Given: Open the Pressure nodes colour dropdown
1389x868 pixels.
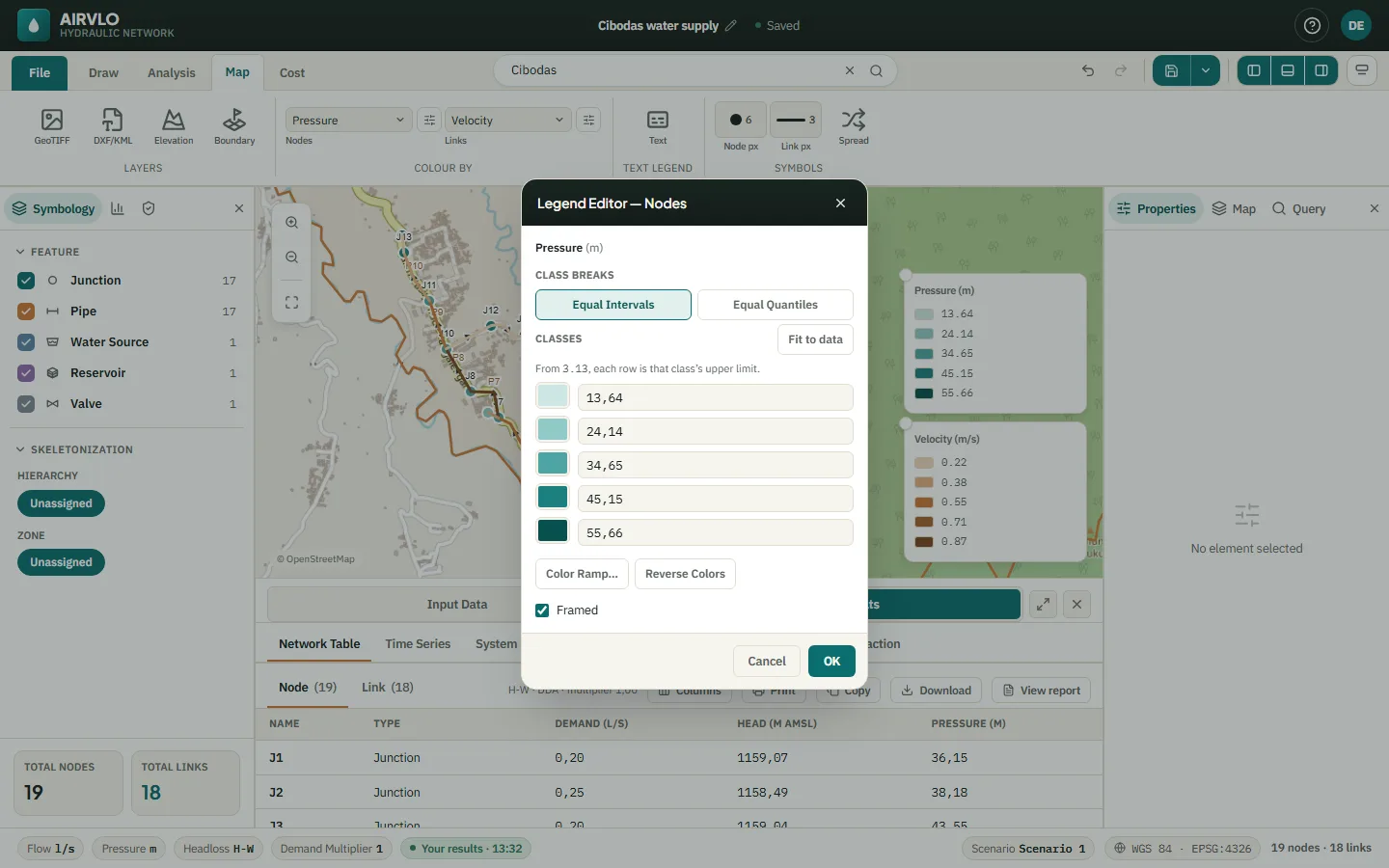Looking at the screenshot, I should [x=348, y=121].
